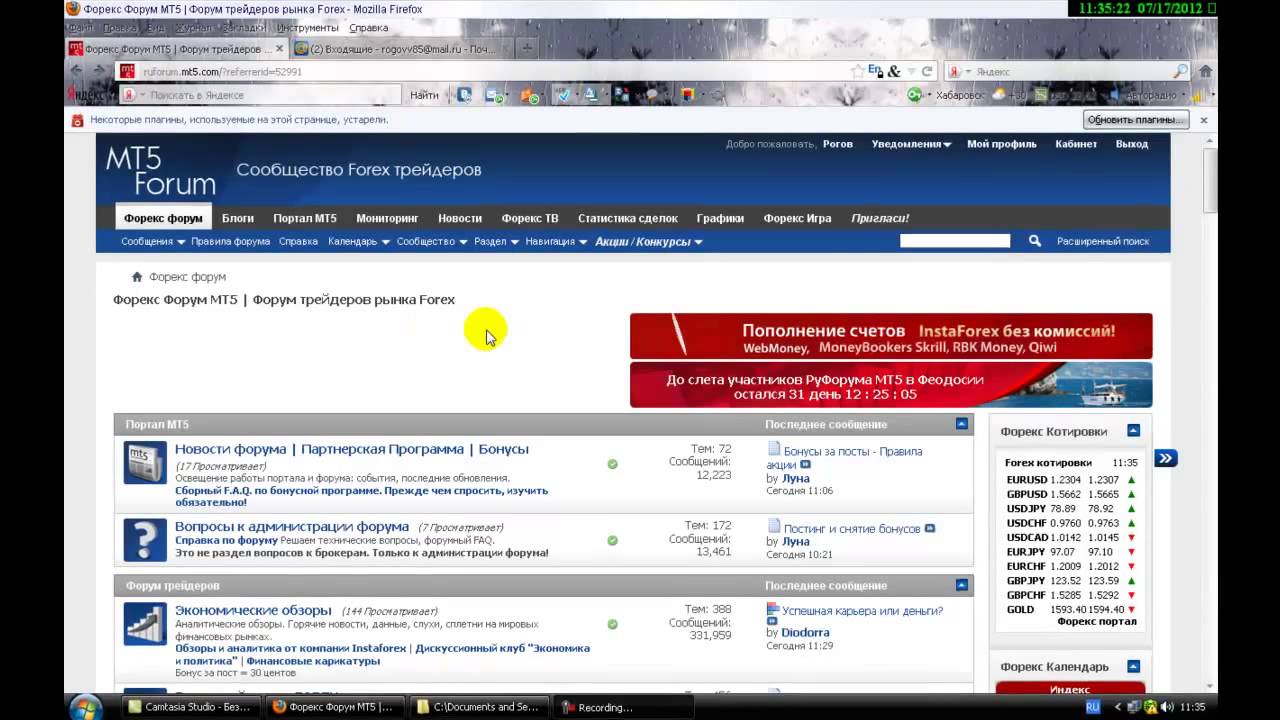The width and height of the screenshot is (1280, 720).
Task: Select the Форекс форум tab
Action: 163,218
